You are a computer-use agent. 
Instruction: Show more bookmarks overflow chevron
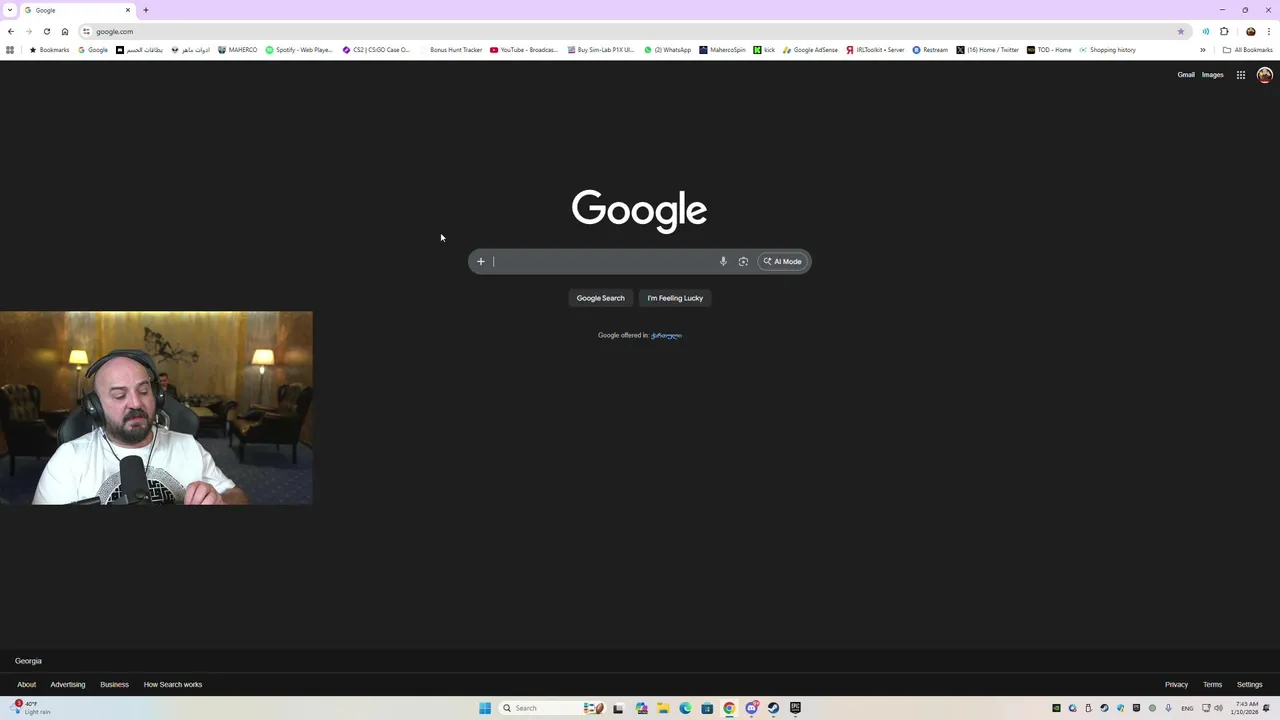tap(1203, 50)
